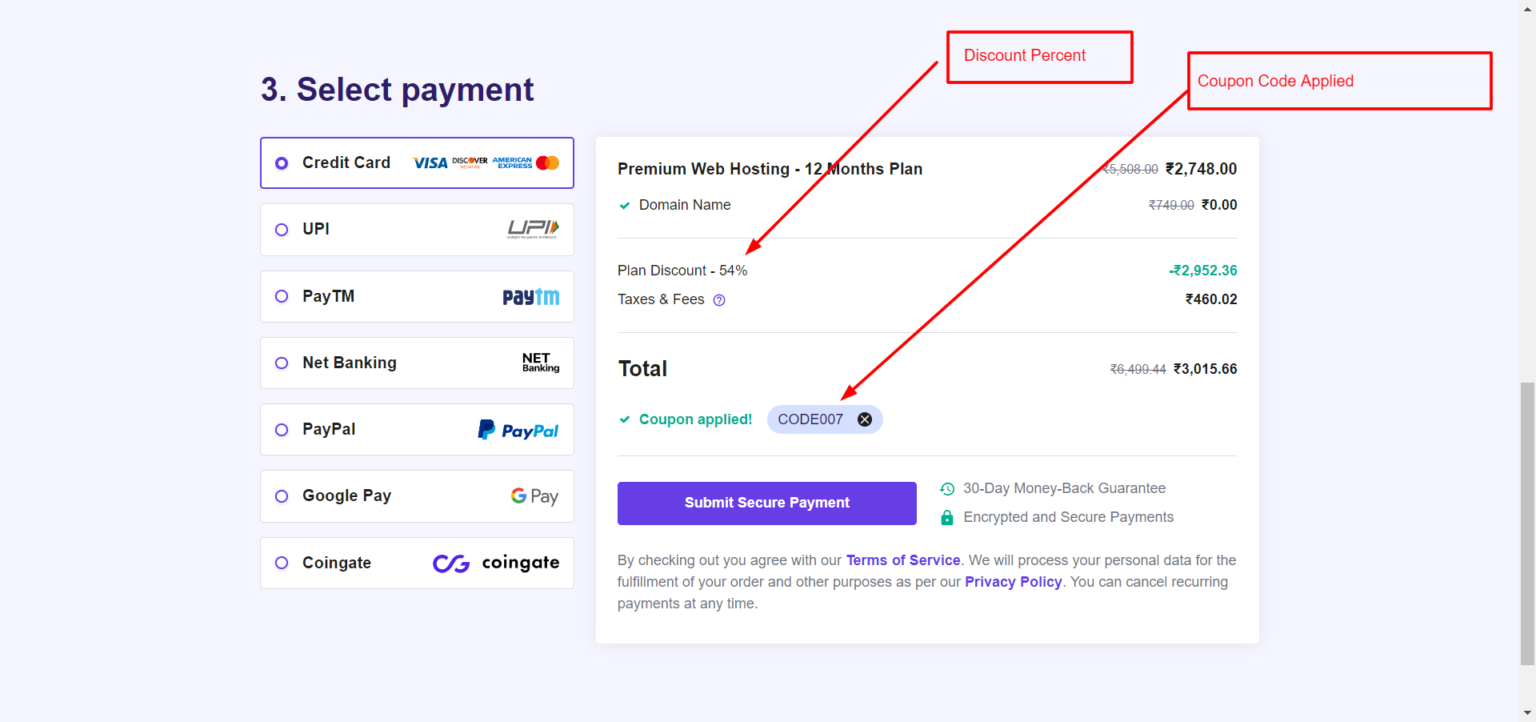Click the Taxes & Fees help icon
The height and width of the screenshot is (722, 1536).
pos(719,300)
